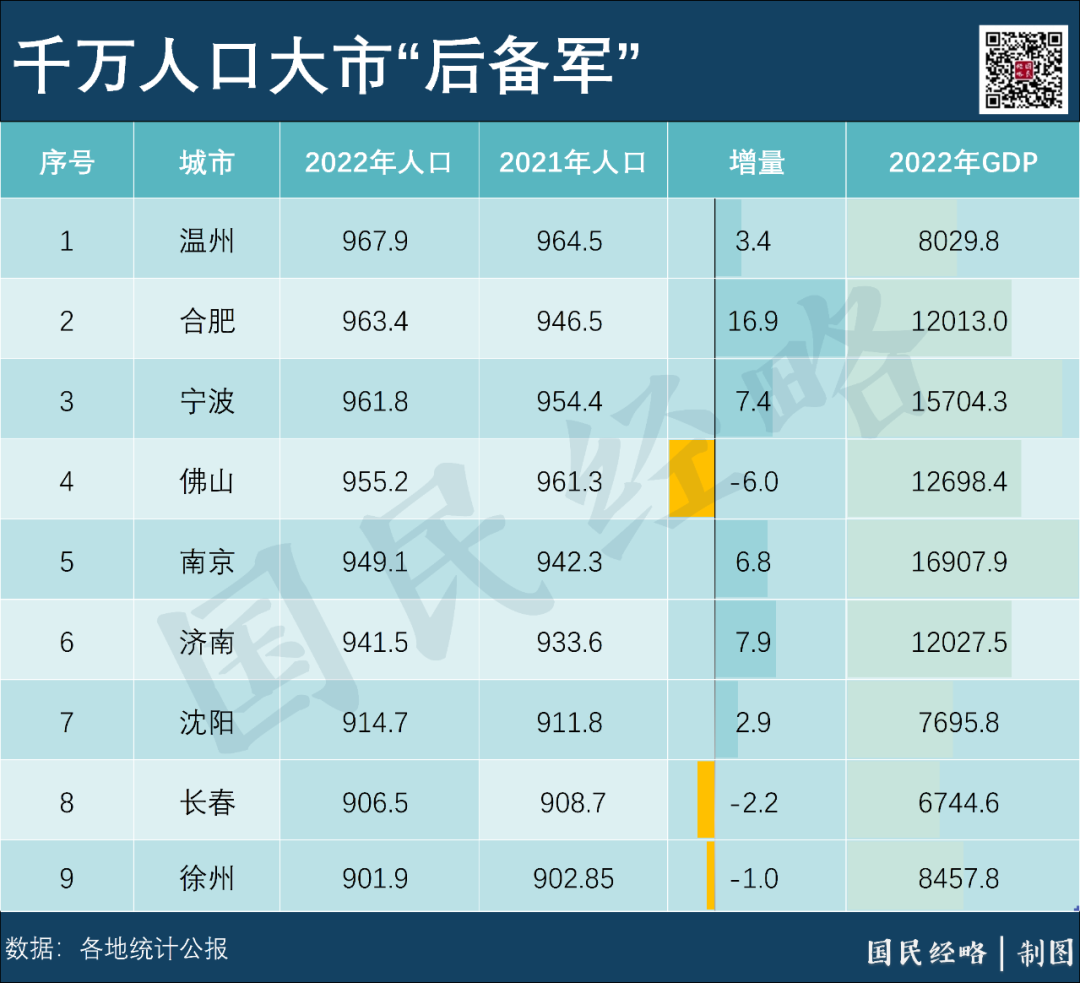
Task: Click the GDP value 7695.8
Action: pos(959,722)
